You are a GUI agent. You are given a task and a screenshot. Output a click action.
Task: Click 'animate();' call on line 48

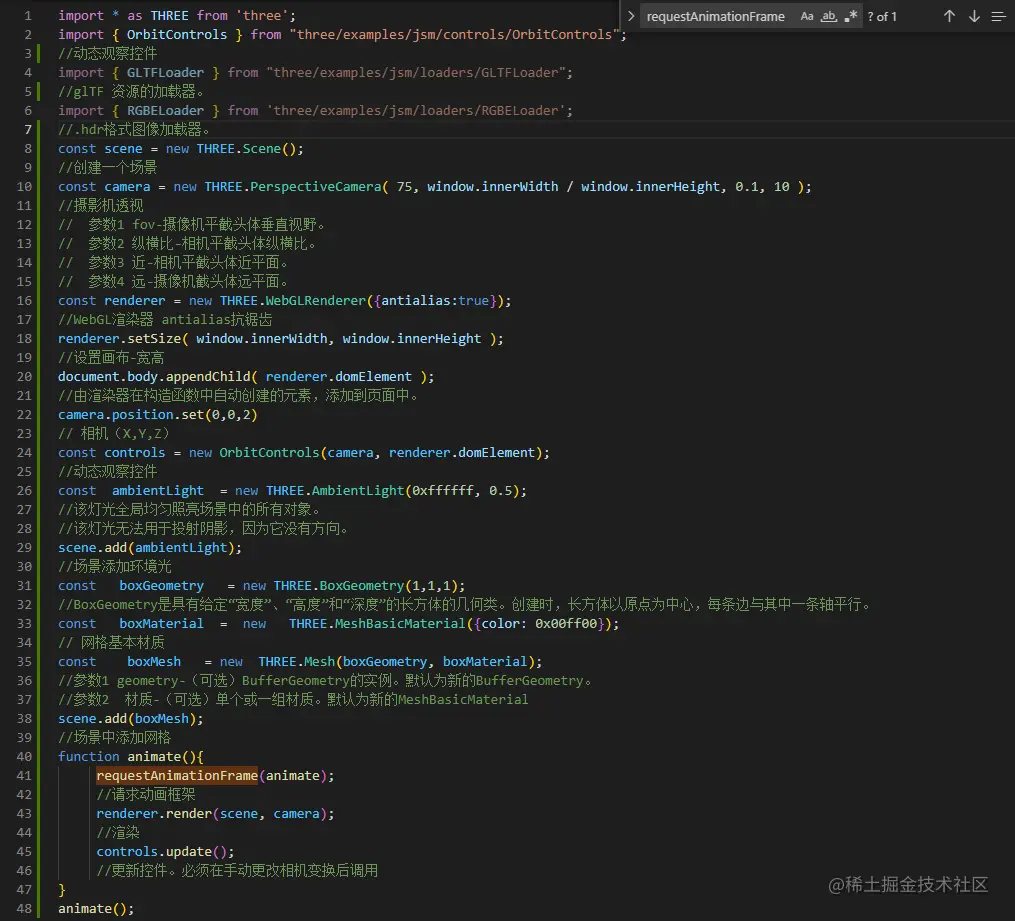pyautogui.click(x=96, y=909)
